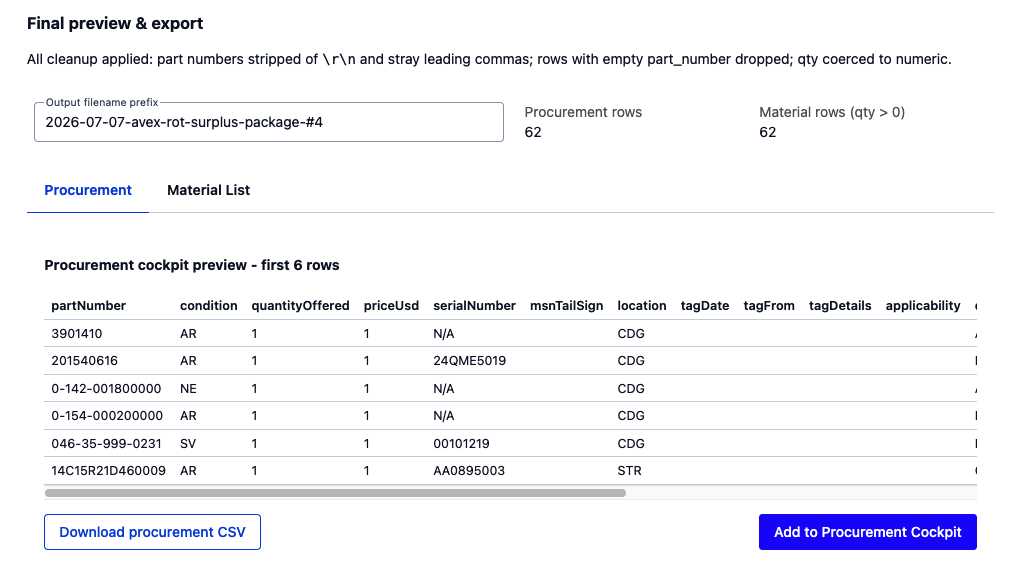Select part number 14C15R21D460009 cell
This screenshot has width=1021, height=578.
108,471
